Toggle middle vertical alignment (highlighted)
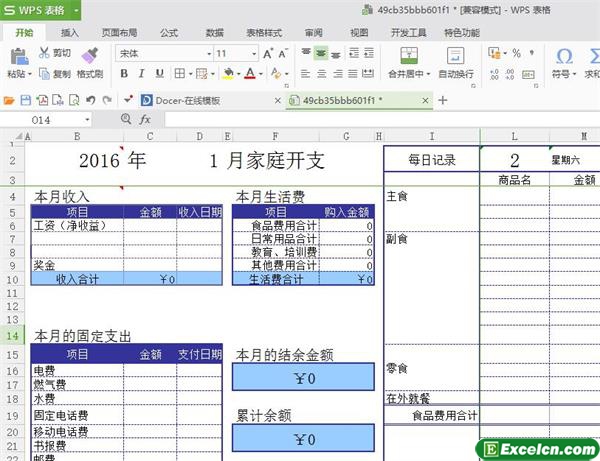Image resolution: width=600 pixels, height=461 pixels. (321, 53)
